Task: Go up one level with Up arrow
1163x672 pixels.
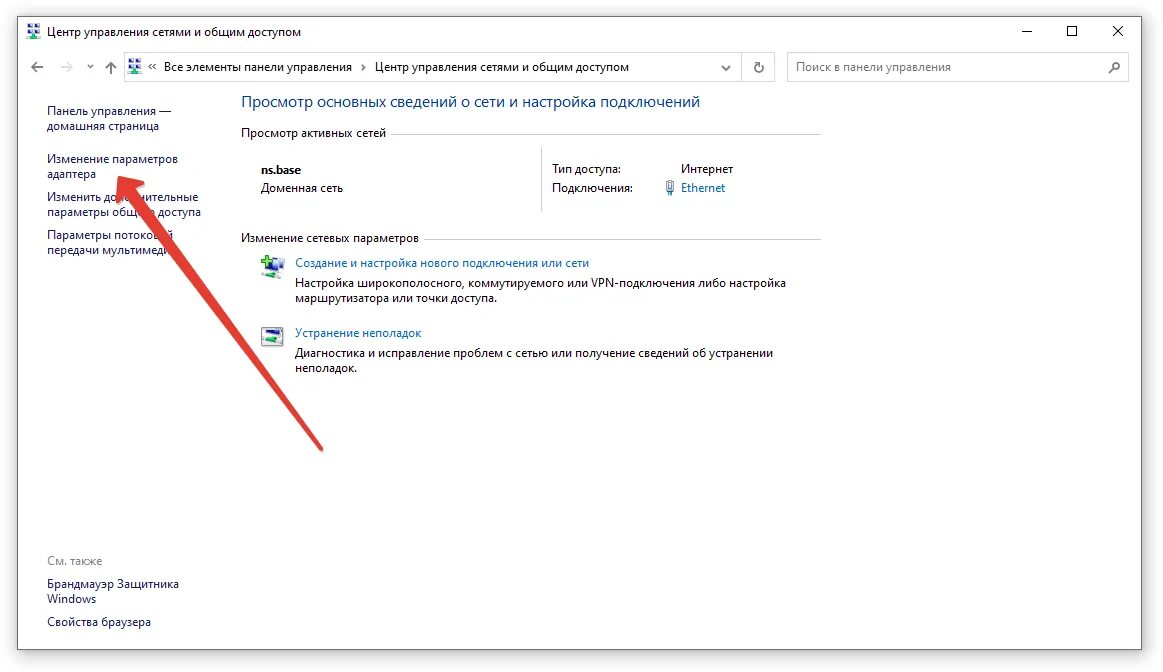Action: [110, 68]
